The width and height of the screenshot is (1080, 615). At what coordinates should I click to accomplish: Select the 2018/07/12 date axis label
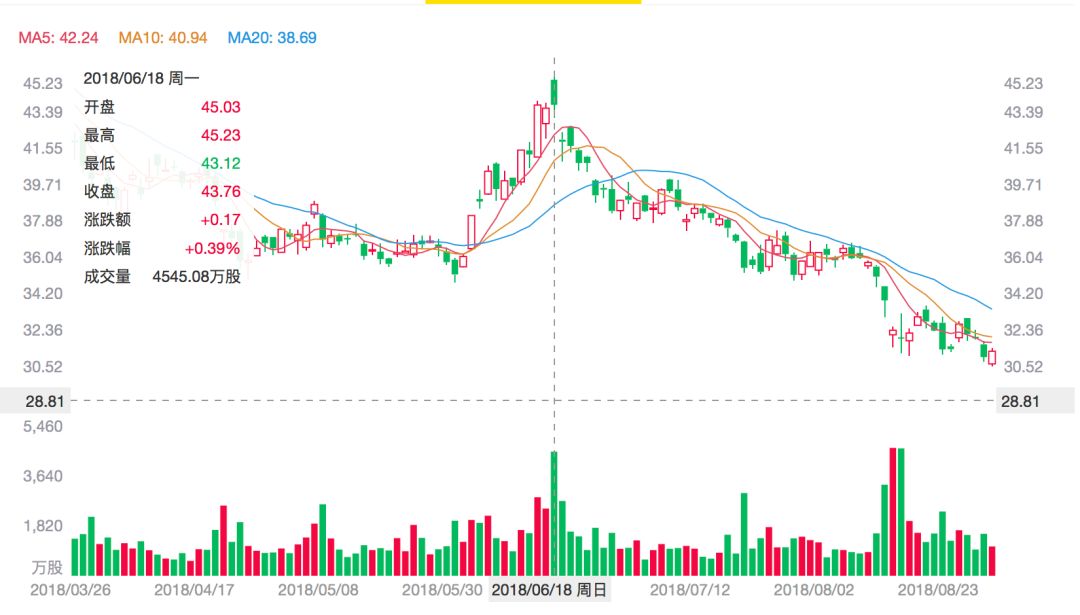[x=690, y=591]
